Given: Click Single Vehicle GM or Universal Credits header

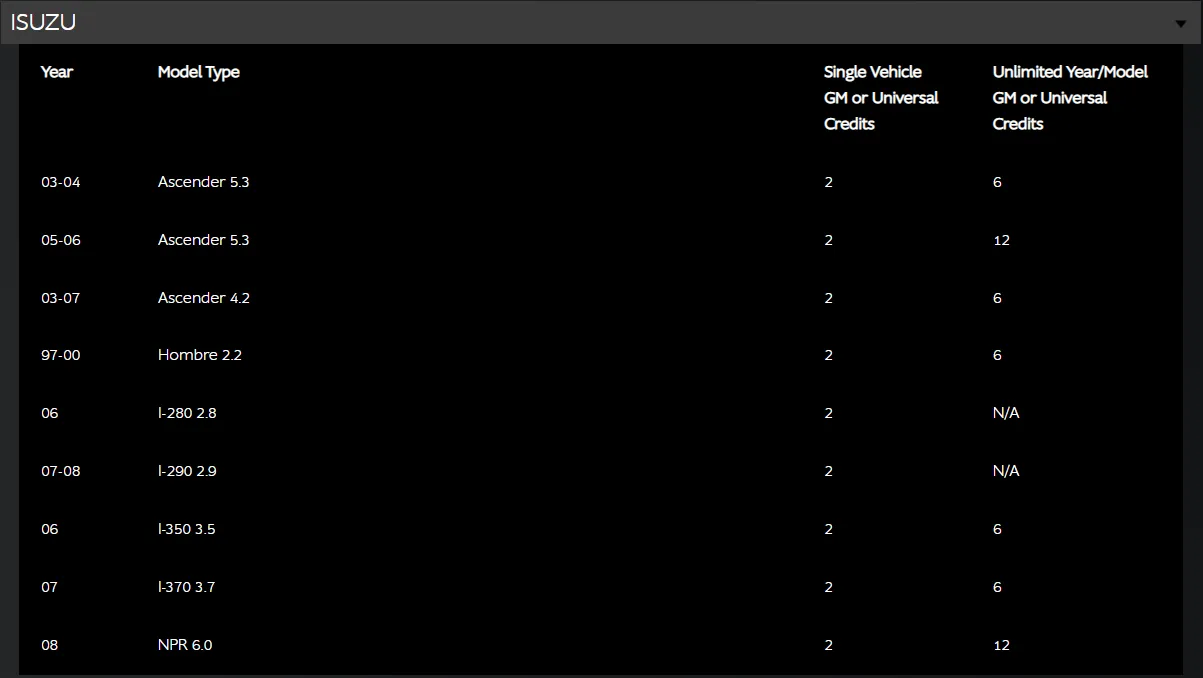Looking at the screenshot, I should click(x=881, y=98).
